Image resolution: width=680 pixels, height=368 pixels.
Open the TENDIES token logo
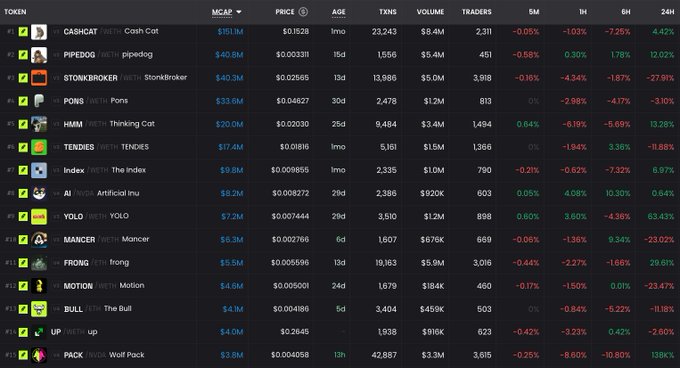coord(39,147)
